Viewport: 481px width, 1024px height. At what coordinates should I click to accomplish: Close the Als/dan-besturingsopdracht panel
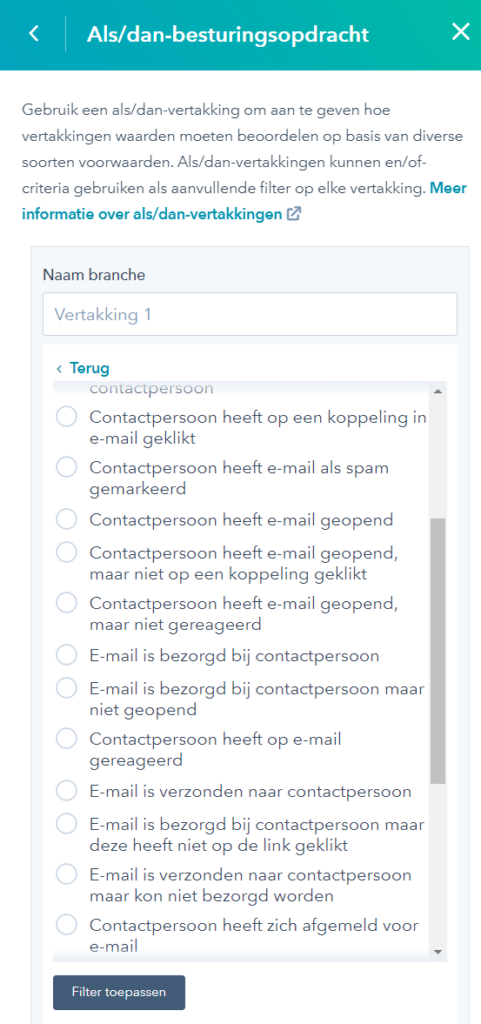pyautogui.click(x=461, y=33)
